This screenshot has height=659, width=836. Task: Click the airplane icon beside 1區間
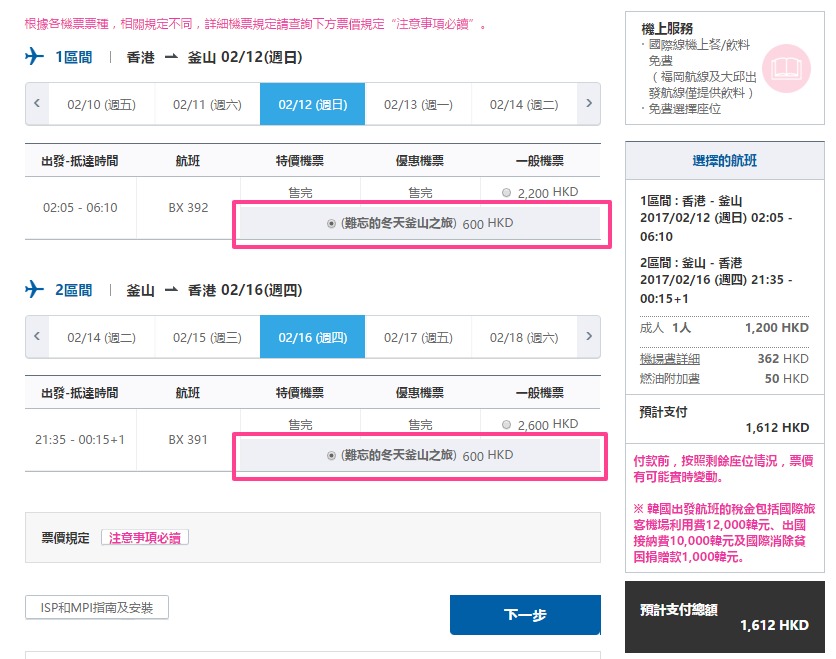tap(35, 57)
